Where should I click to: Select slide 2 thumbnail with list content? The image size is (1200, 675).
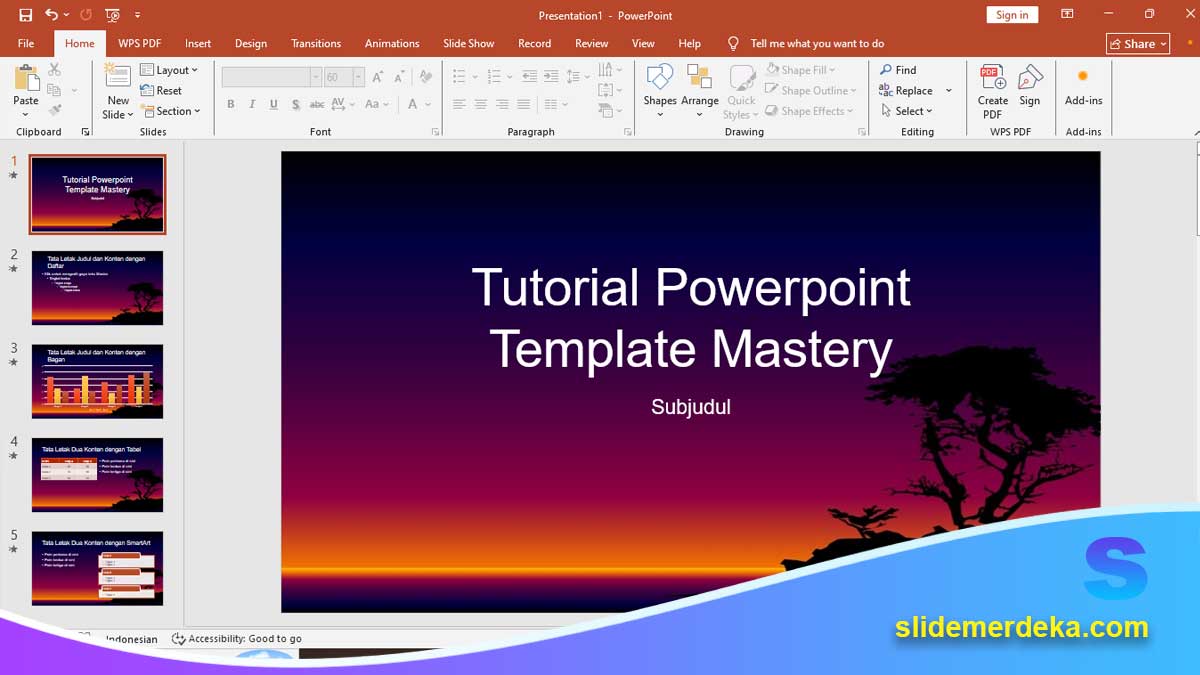[x=97, y=288]
